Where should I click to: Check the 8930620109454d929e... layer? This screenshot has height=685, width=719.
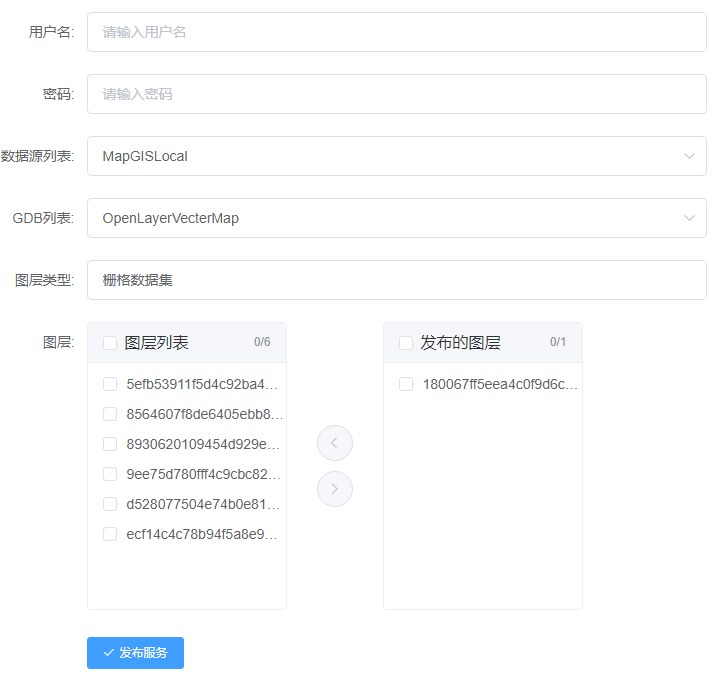110,444
